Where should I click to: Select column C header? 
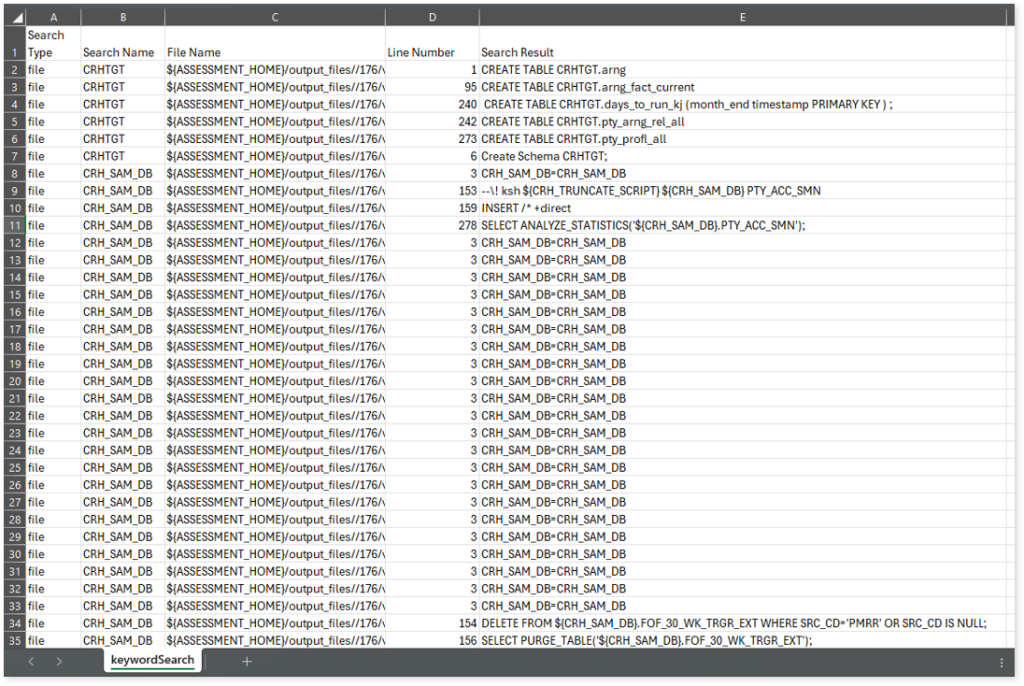(x=274, y=17)
